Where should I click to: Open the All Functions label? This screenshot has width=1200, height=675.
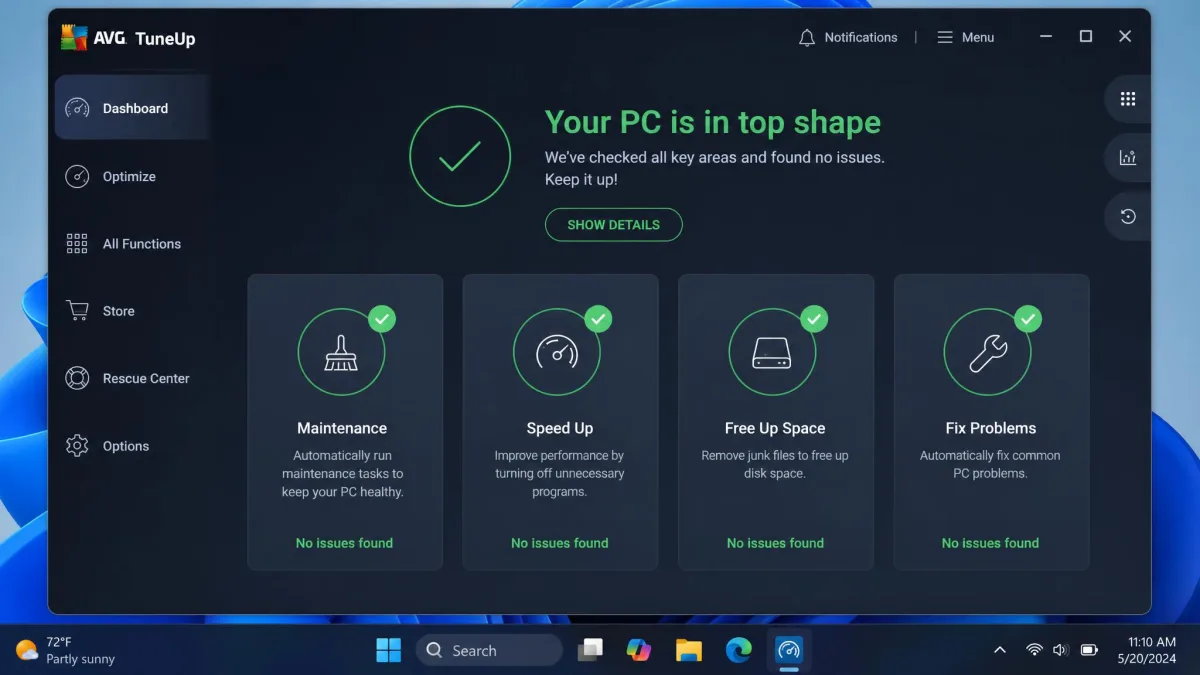click(142, 244)
